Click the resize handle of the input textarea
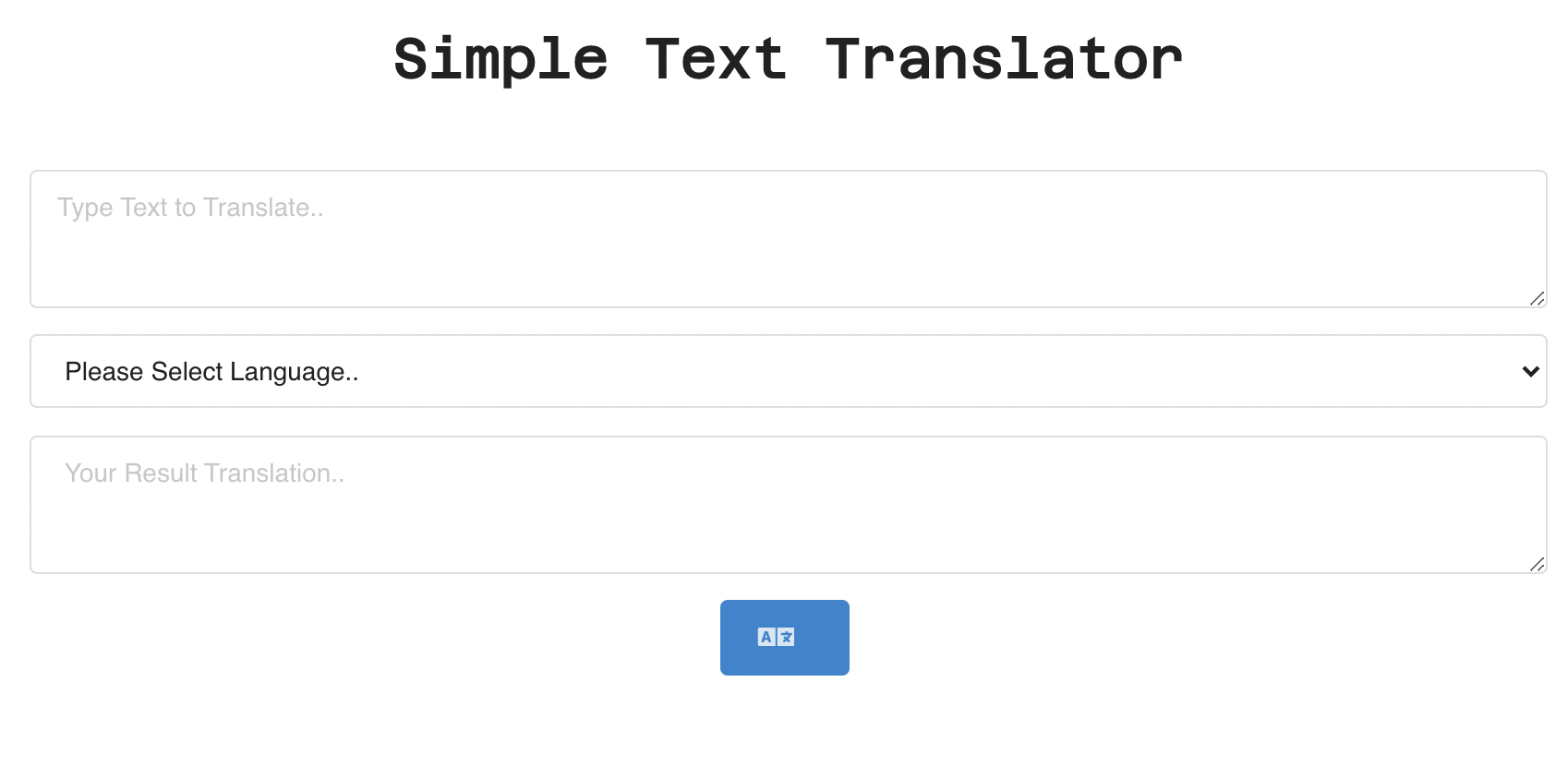This screenshot has width=1568, height=766. [1538, 298]
